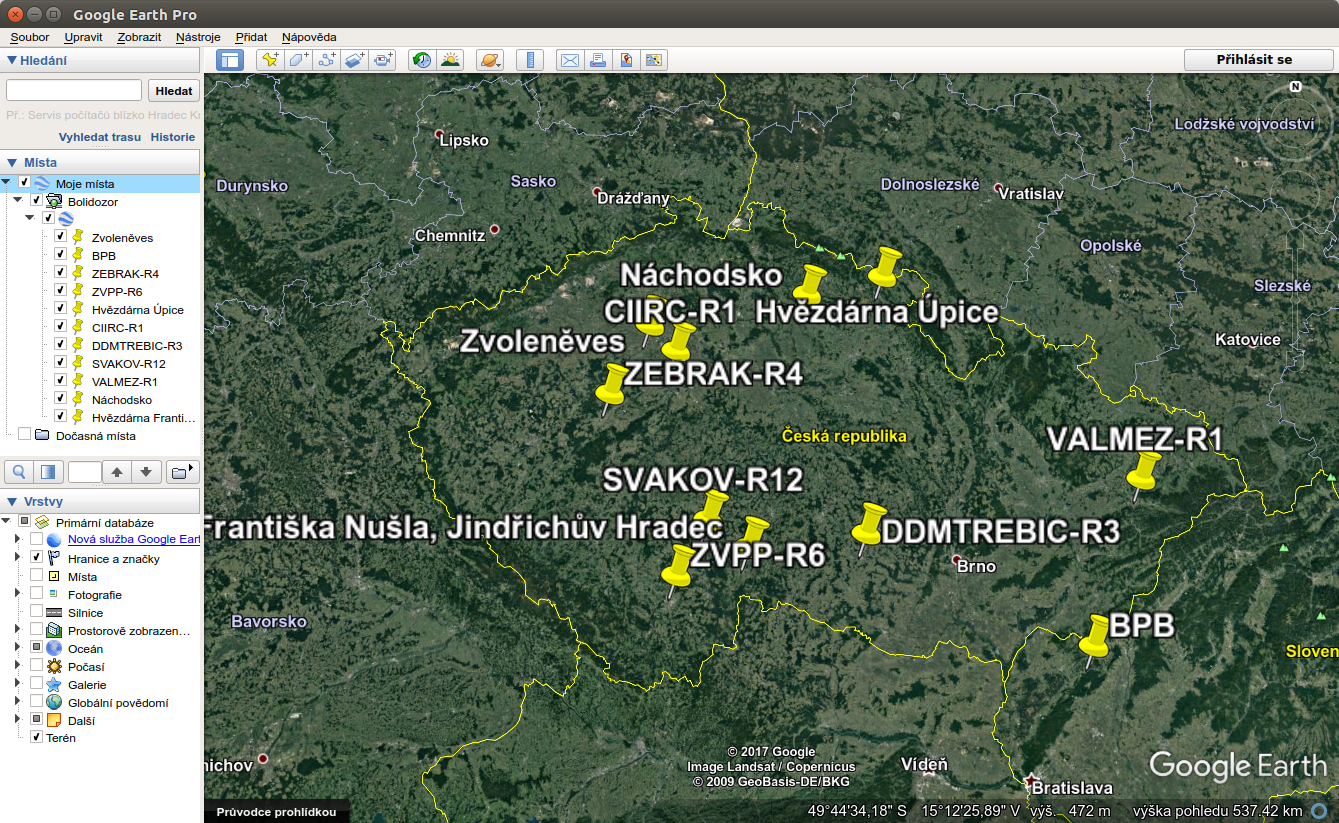Select the add polygon tool
Image resolution: width=1339 pixels, height=823 pixels.
298,60
